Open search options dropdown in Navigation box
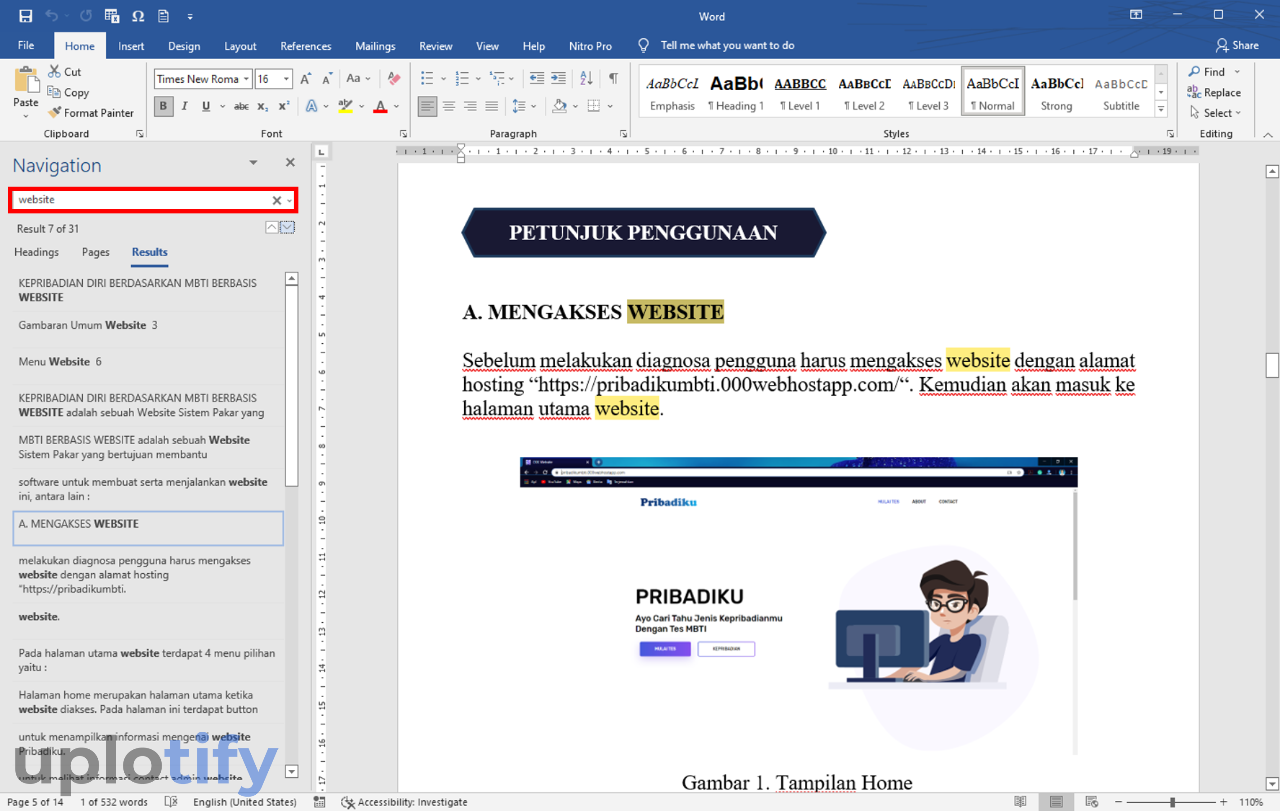 [x=290, y=201]
